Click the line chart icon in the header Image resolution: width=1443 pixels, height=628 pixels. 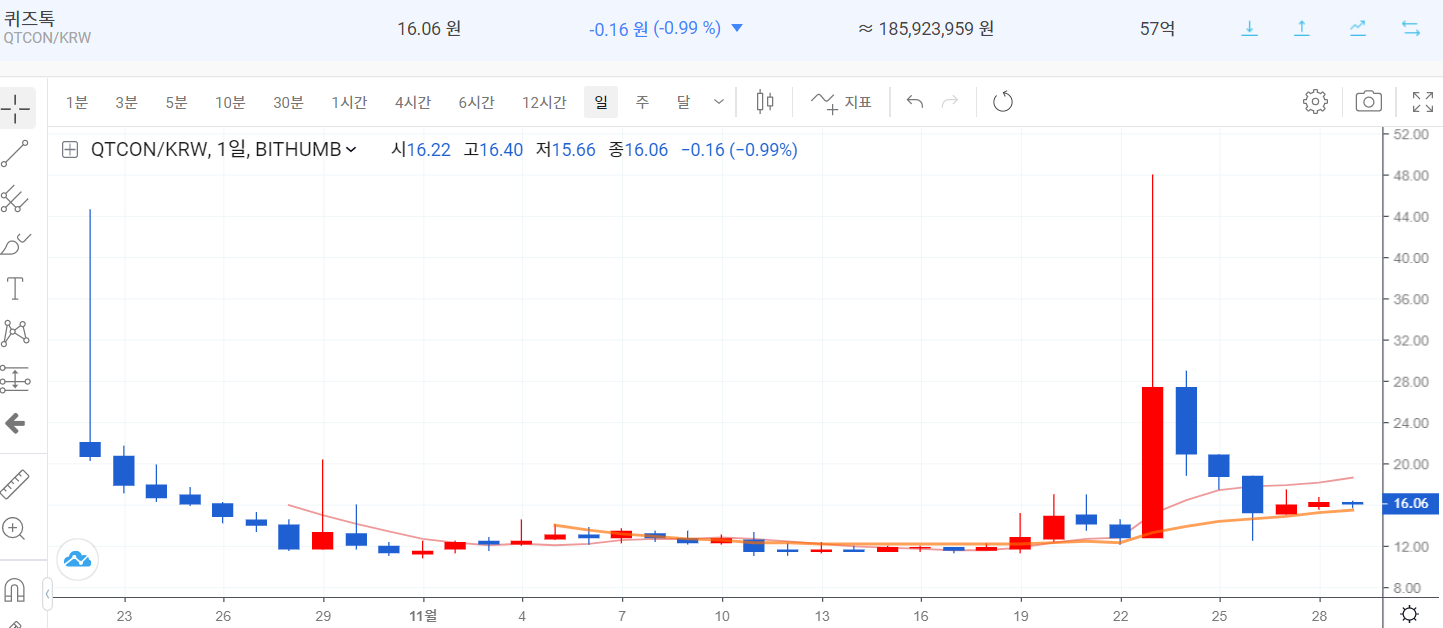tap(1357, 28)
